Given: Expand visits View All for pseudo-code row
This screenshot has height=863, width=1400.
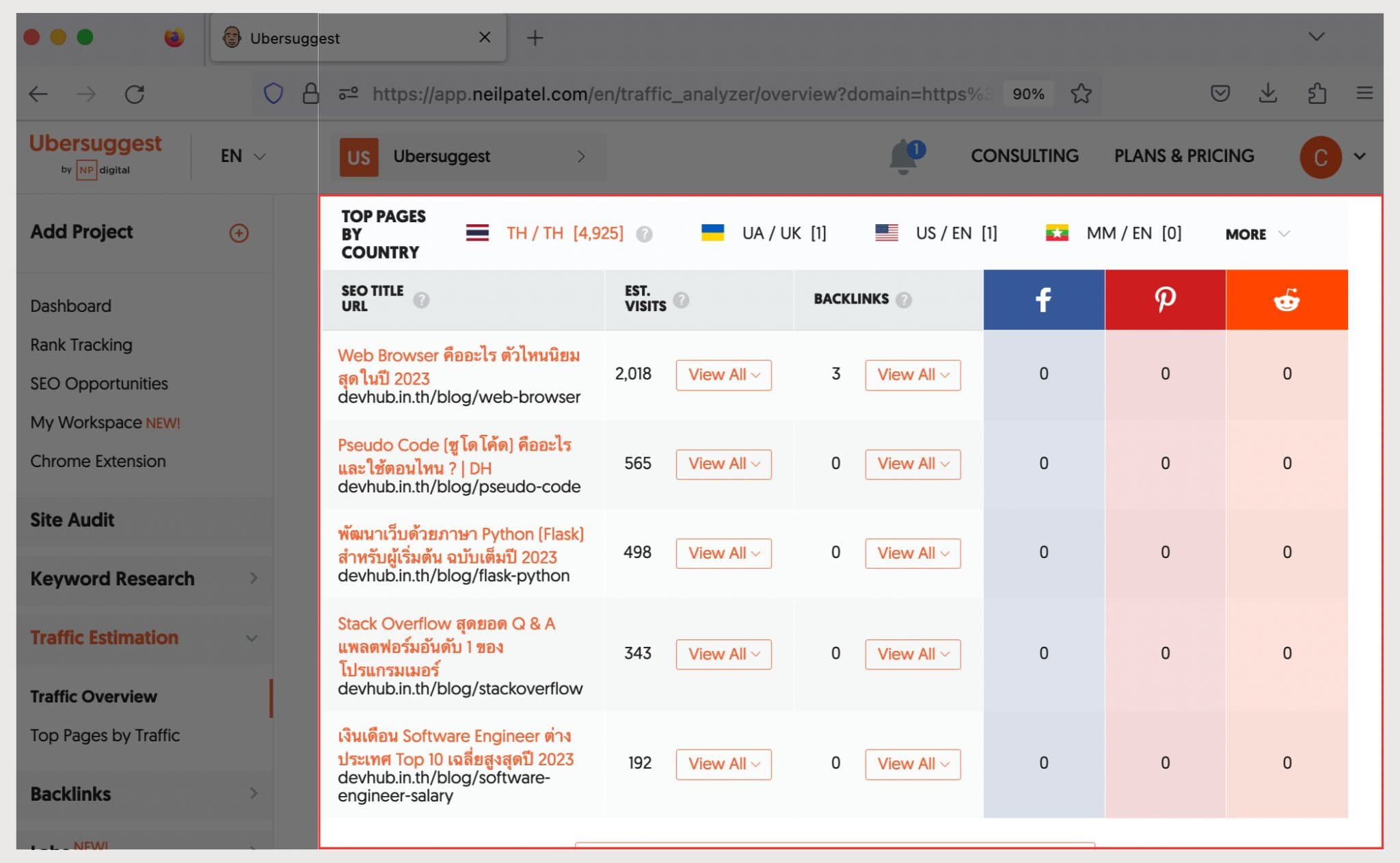Looking at the screenshot, I should click(x=723, y=464).
